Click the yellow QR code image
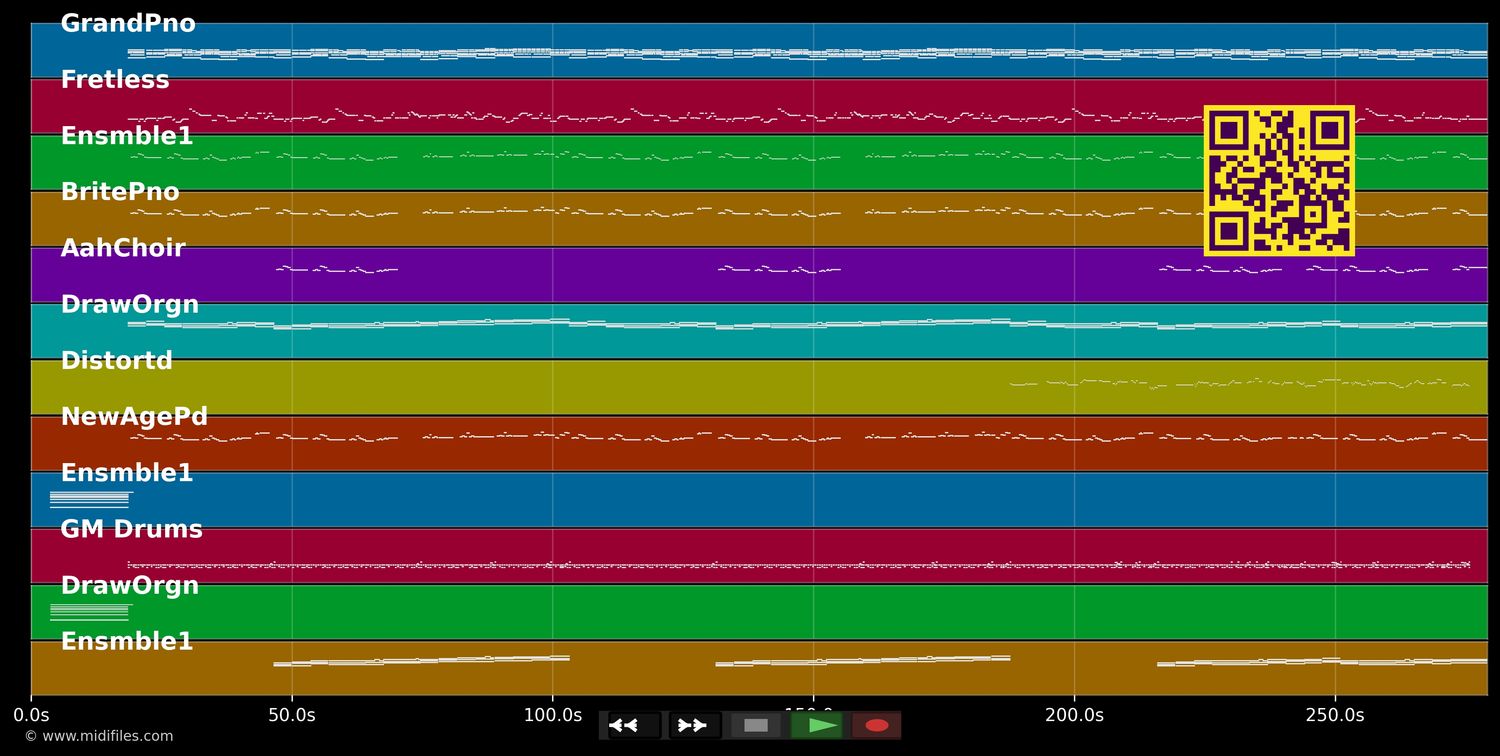 pyautogui.click(x=1279, y=181)
